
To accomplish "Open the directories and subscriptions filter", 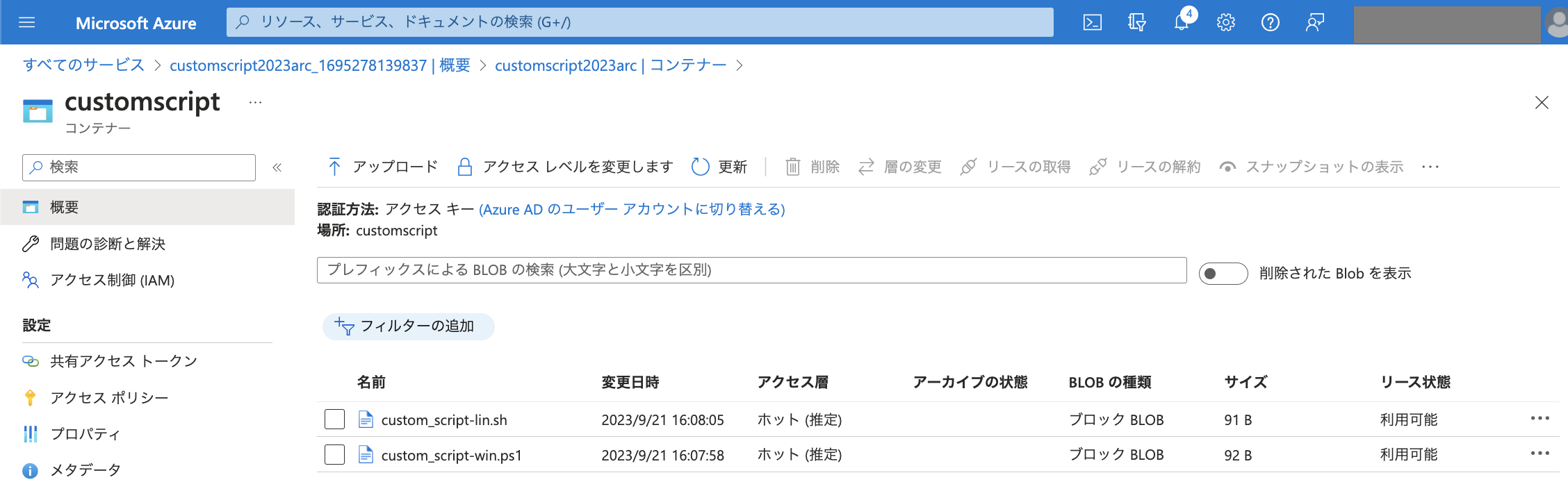I will (x=1136, y=22).
